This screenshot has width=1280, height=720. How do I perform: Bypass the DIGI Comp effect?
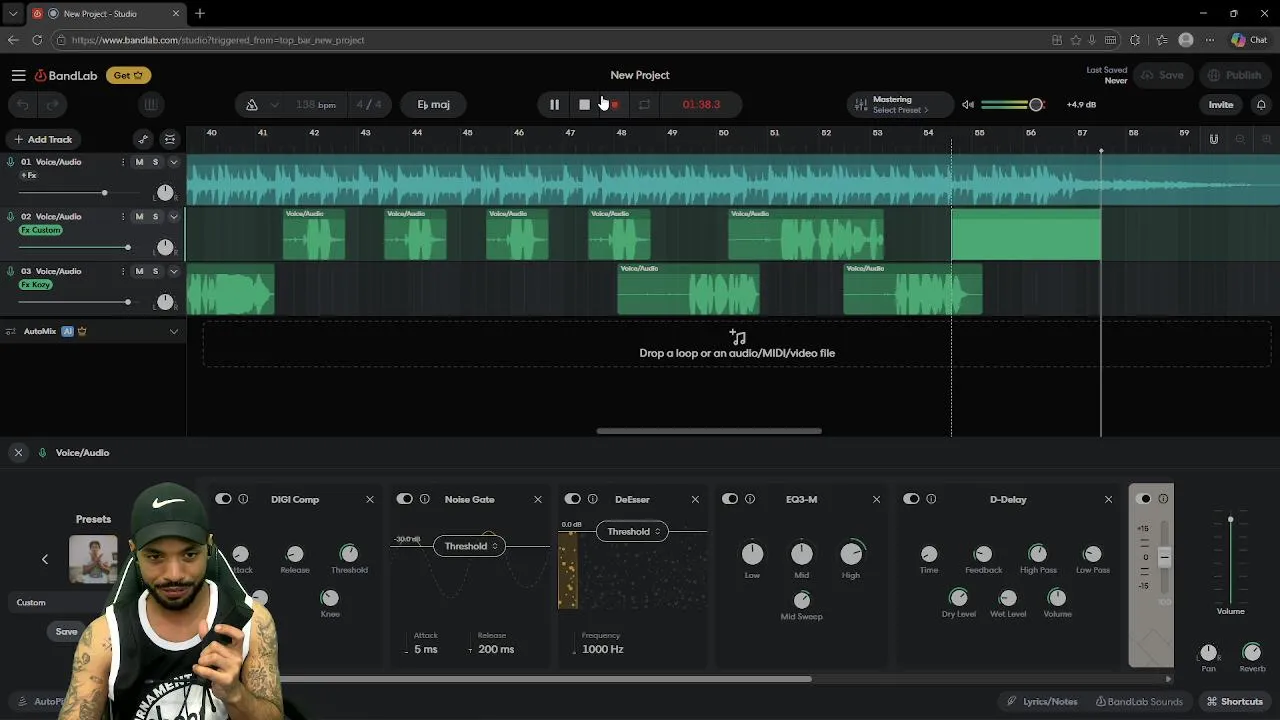tap(223, 499)
